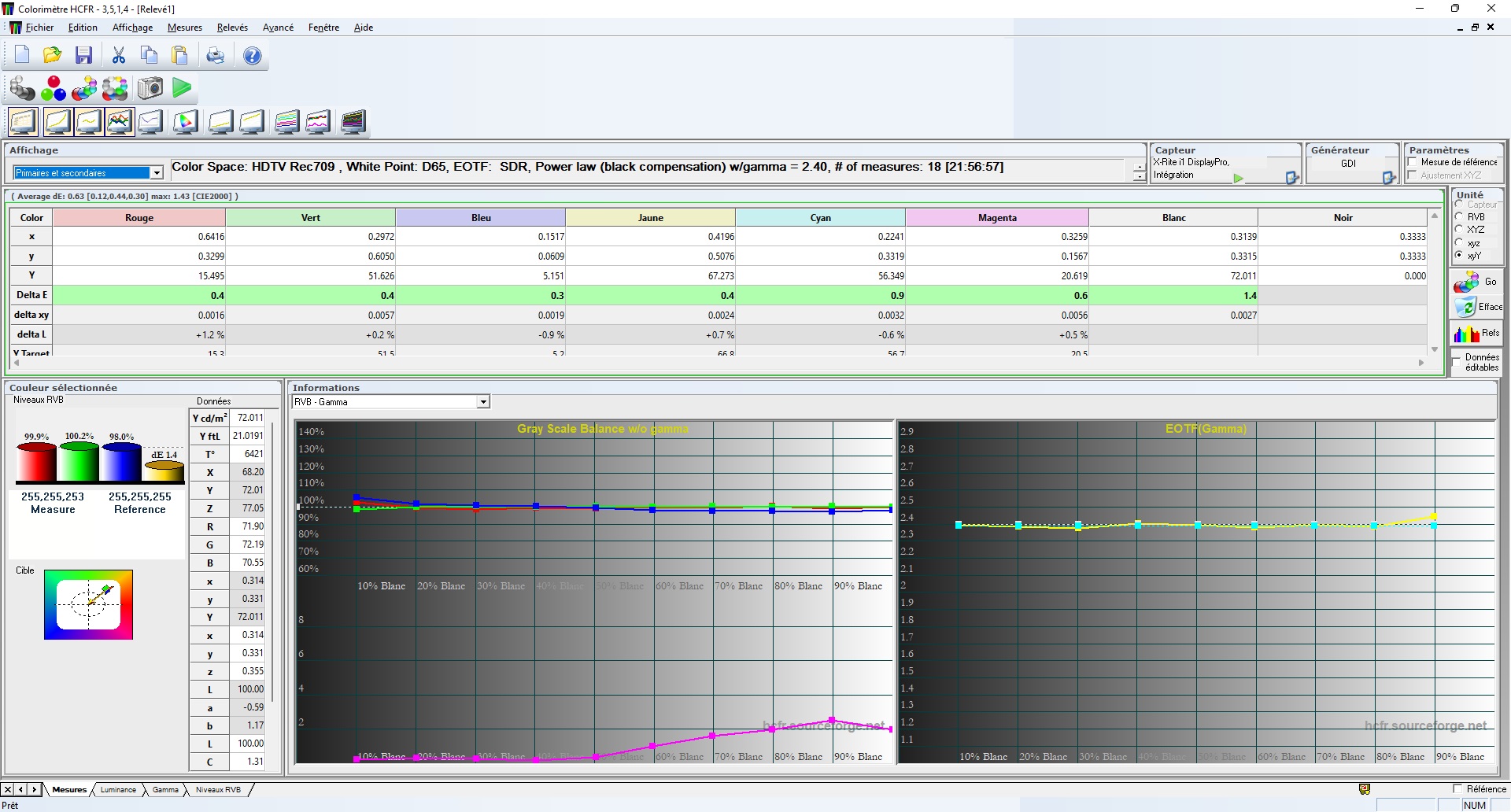
Task: Toggle the Données éditables checkbox
Action: [x=1457, y=362]
